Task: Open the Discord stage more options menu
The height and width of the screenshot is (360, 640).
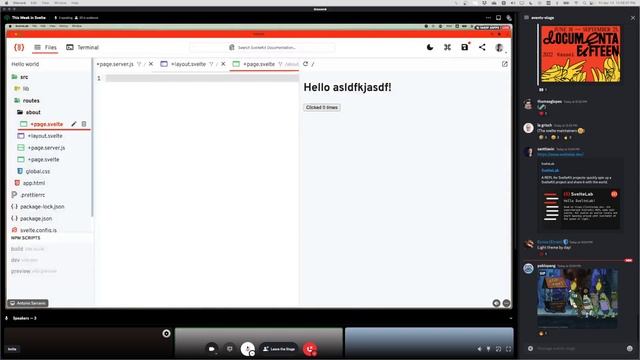Action: pyautogui.click(x=488, y=18)
